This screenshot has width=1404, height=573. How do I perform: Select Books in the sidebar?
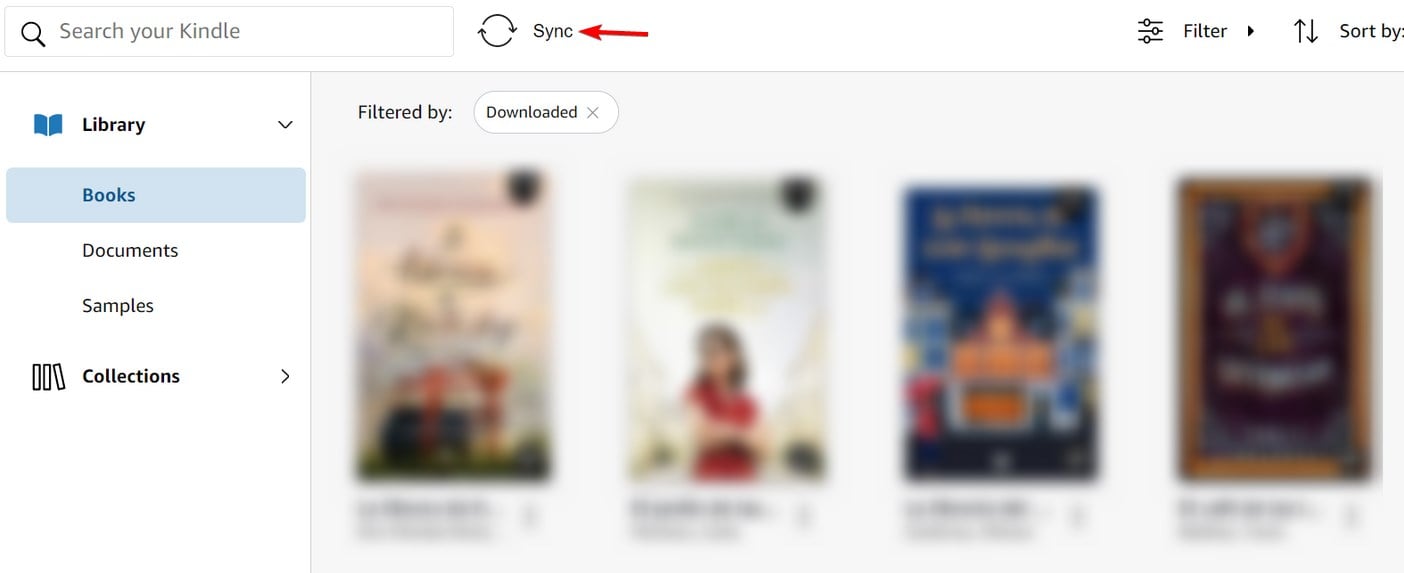156,195
